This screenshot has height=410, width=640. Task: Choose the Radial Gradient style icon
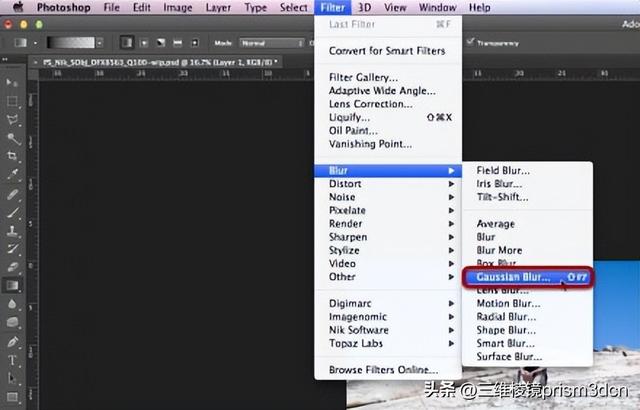(144, 42)
